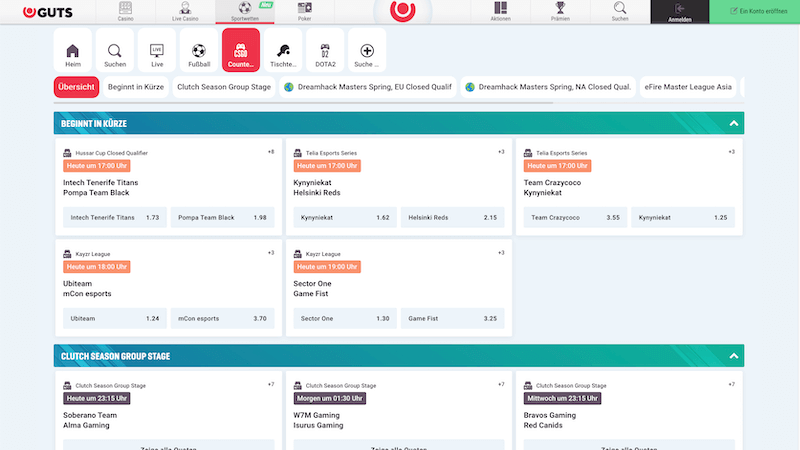Open eFire Master League Asia tab
800x450 pixels.
(x=688, y=87)
